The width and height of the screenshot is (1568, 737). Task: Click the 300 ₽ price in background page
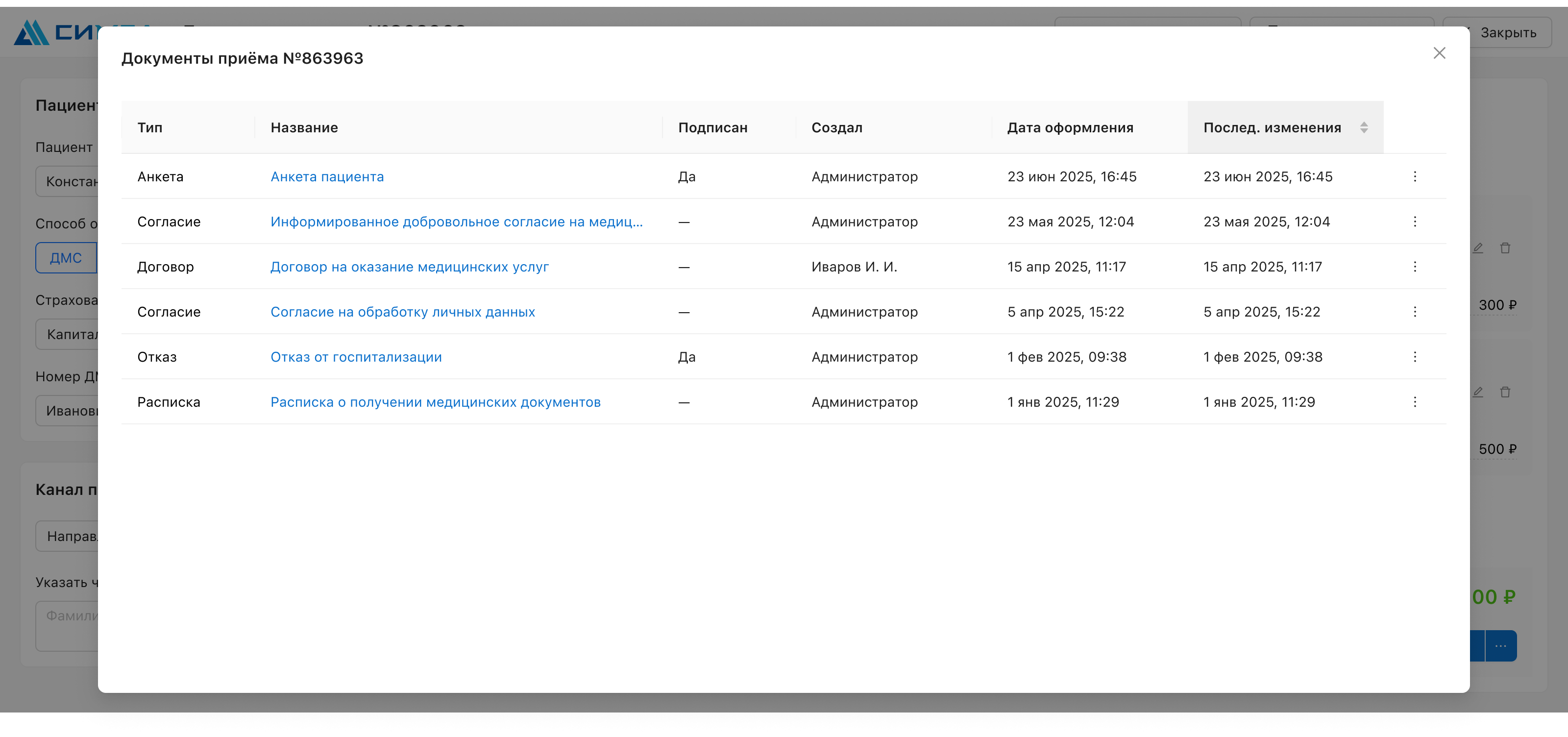[1497, 305]
